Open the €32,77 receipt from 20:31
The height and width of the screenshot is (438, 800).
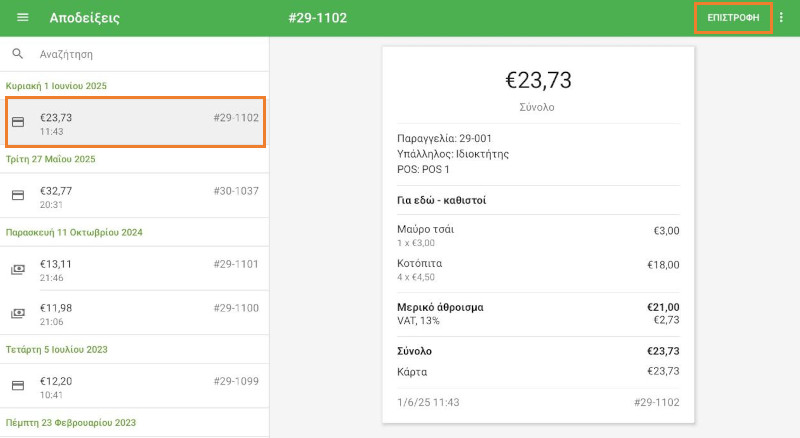(135, 195)
